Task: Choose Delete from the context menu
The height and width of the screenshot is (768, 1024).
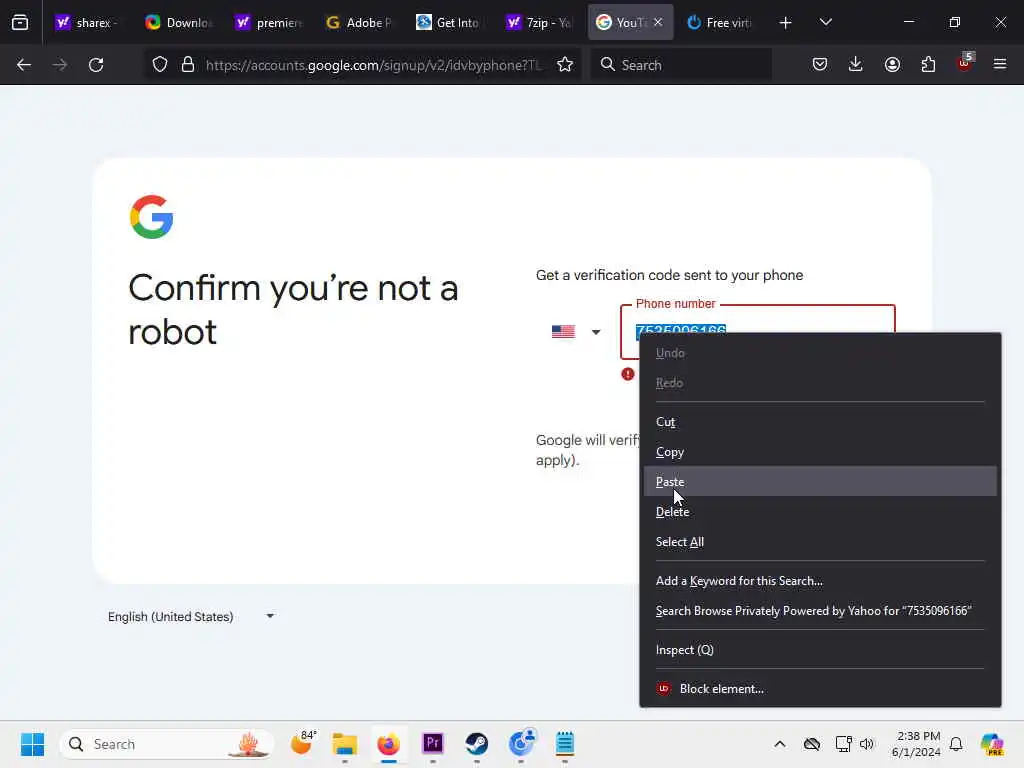Action: click(x=820, y=511)
